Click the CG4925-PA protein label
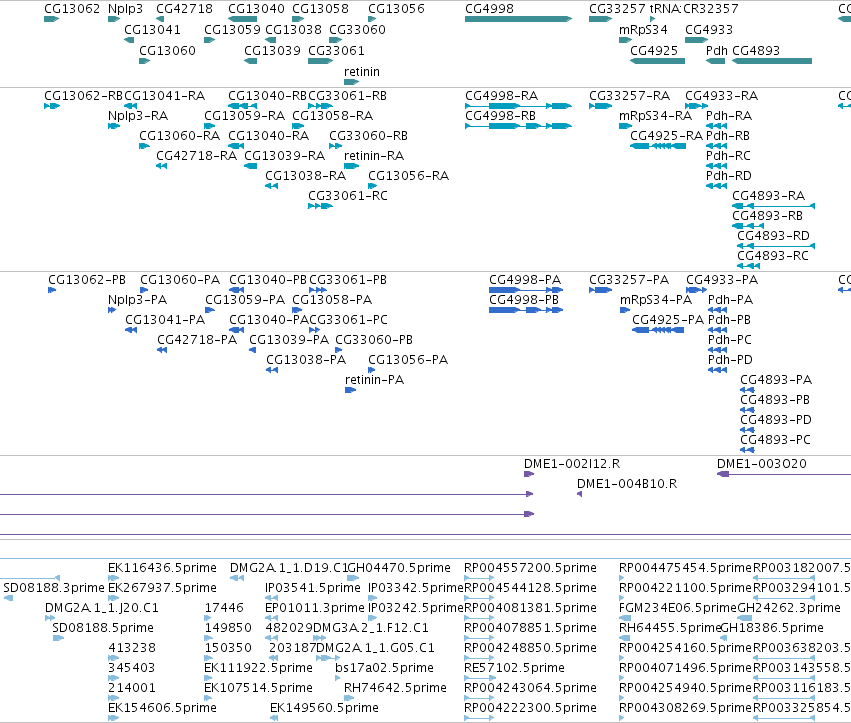The height and width of the screenshot is (723, 851). (668, 320)
